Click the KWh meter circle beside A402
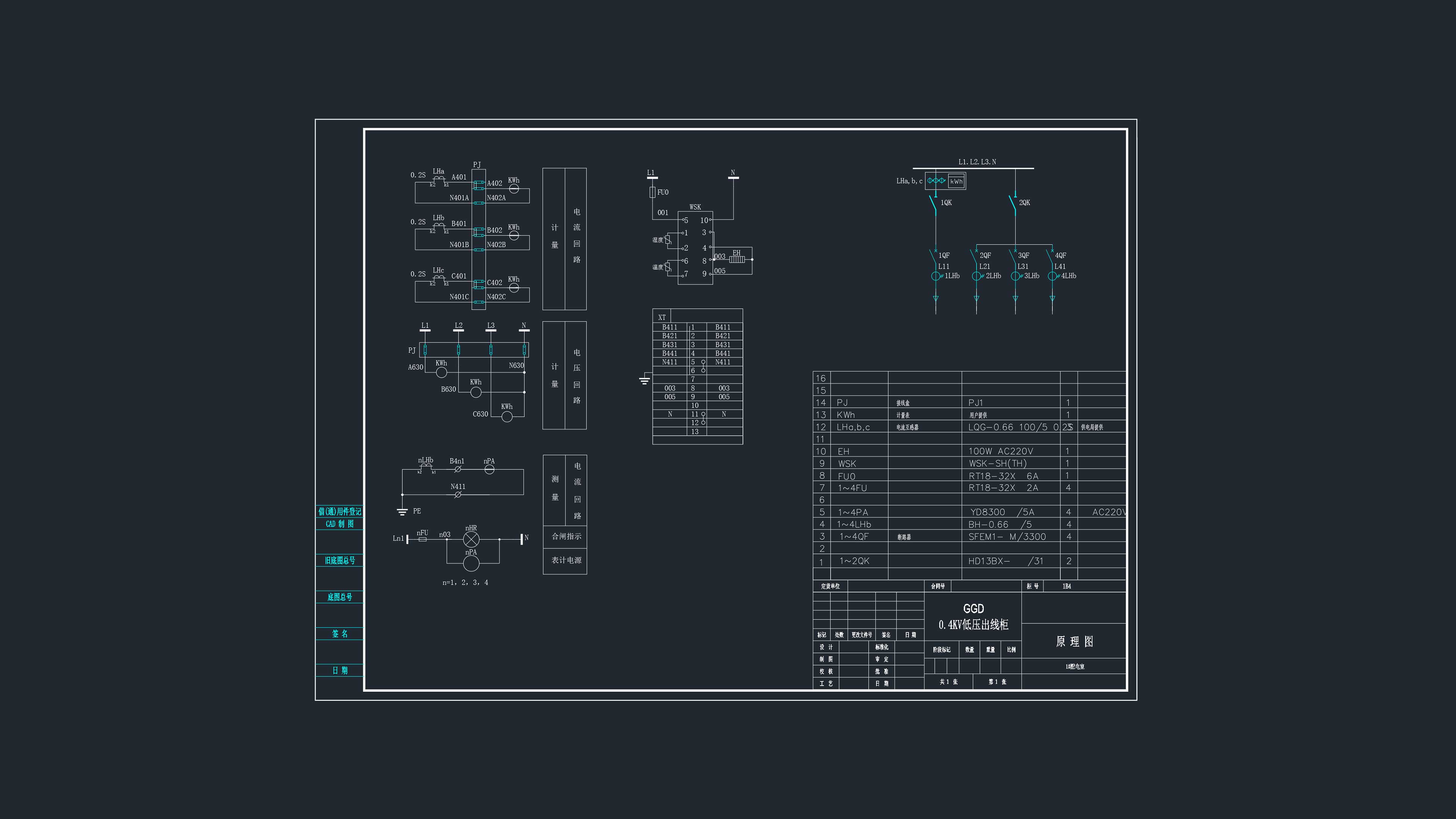Image resolution: width=1456 pixels, height=819 pixels. [514, 189]
